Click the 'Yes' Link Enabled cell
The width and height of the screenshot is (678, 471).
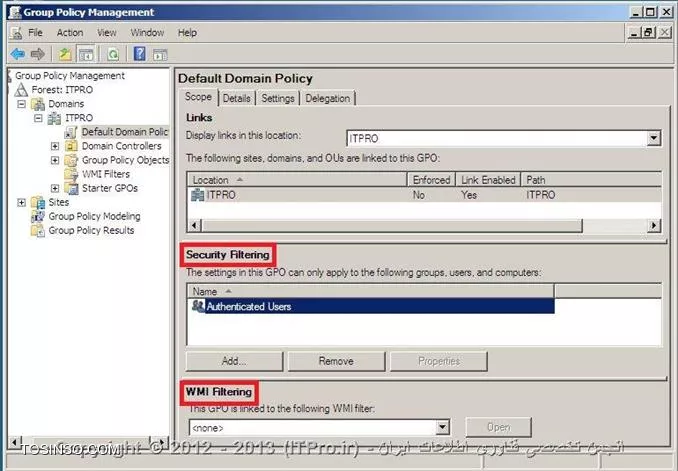(x=469, y=195)
